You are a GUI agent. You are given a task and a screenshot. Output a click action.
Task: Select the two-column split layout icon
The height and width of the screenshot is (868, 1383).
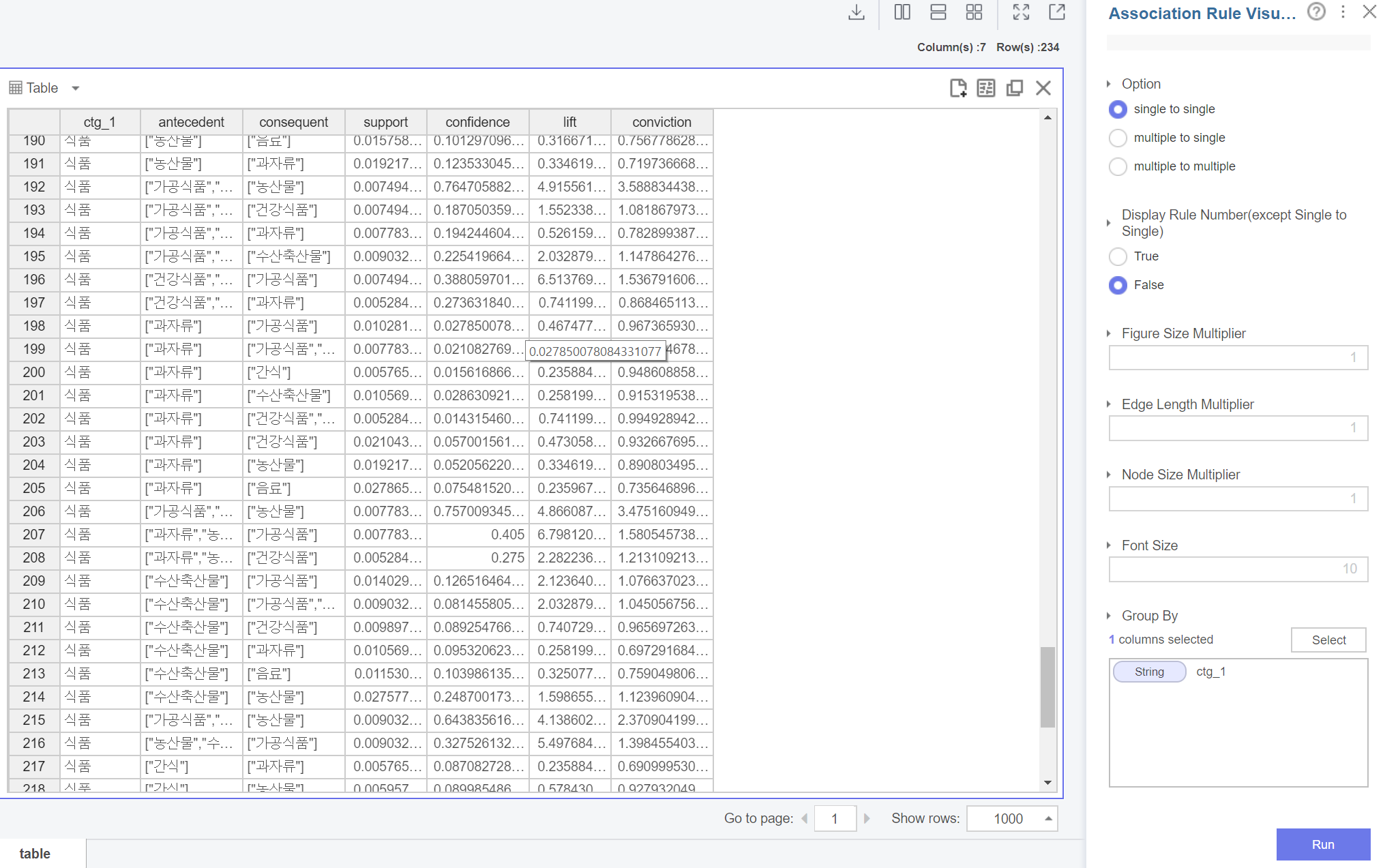[x=902, y=12]
